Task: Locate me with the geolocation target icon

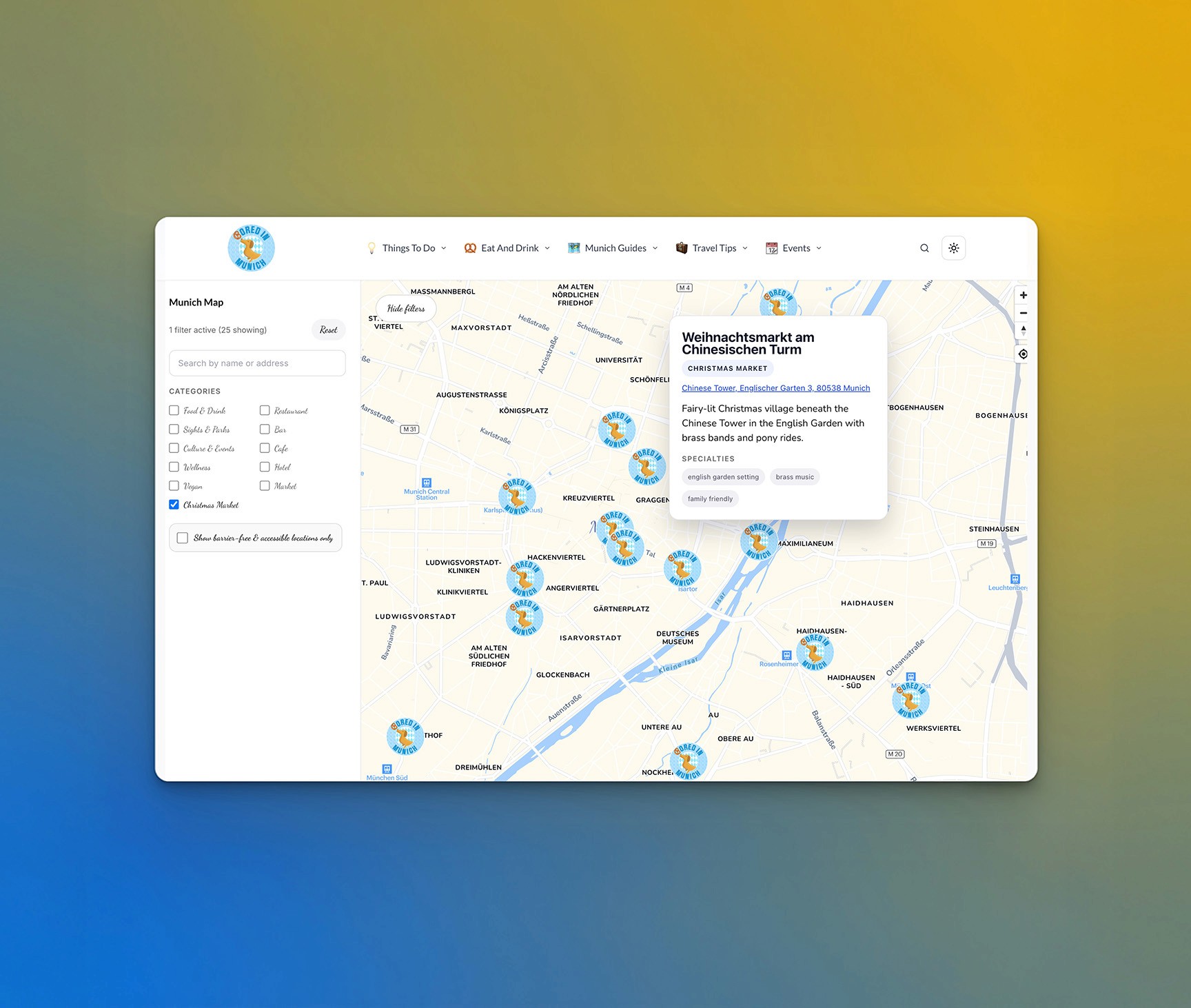Action: (1024, 354)
